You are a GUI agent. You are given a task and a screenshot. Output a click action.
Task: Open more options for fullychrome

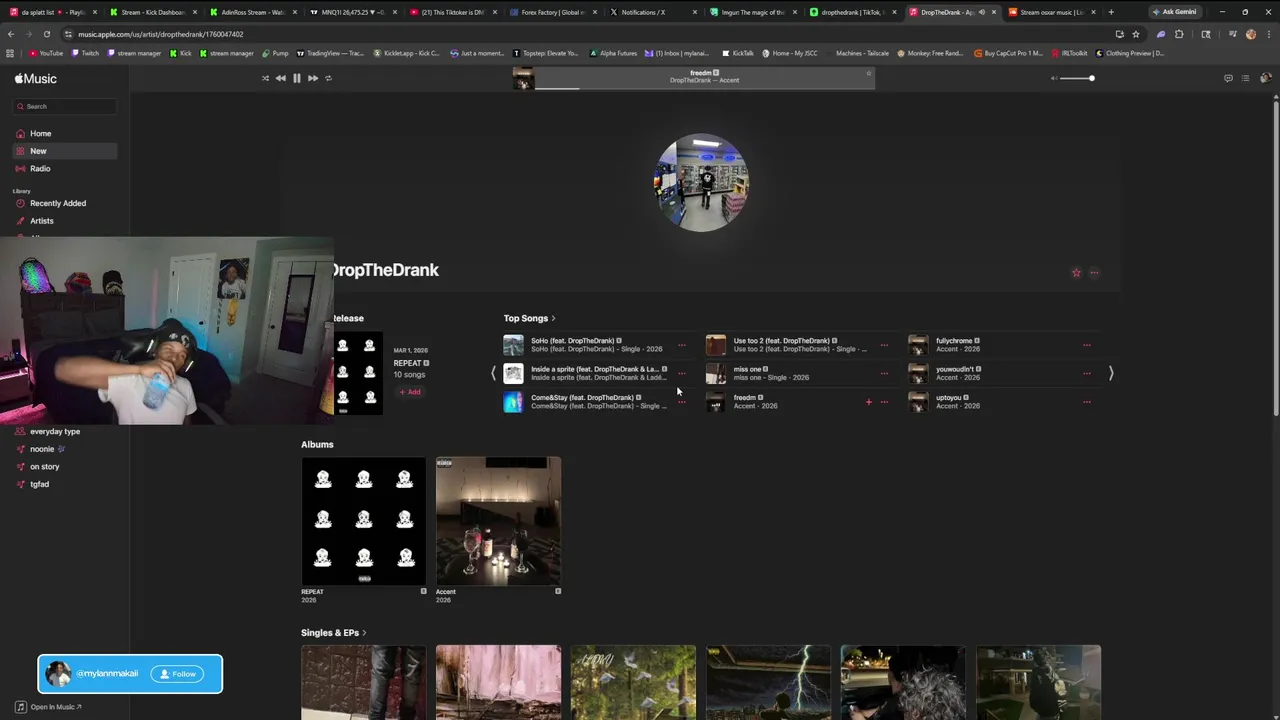1086,346
